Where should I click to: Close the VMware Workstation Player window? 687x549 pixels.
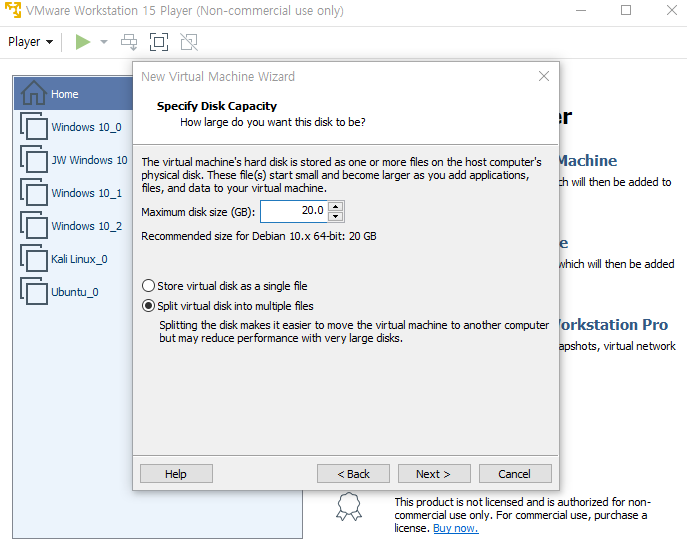(x=672, y=10)
